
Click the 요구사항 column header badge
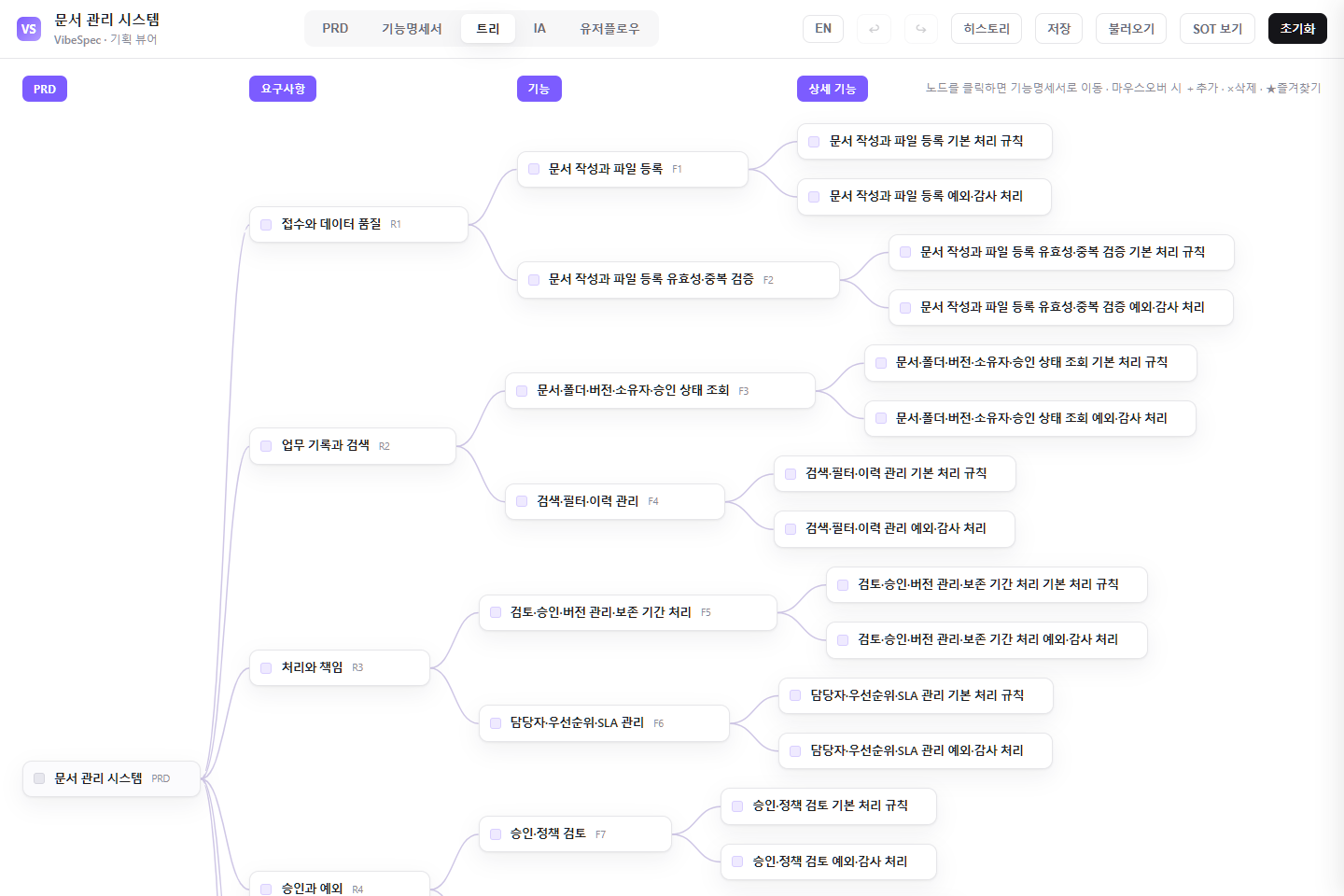click(283, 89)
